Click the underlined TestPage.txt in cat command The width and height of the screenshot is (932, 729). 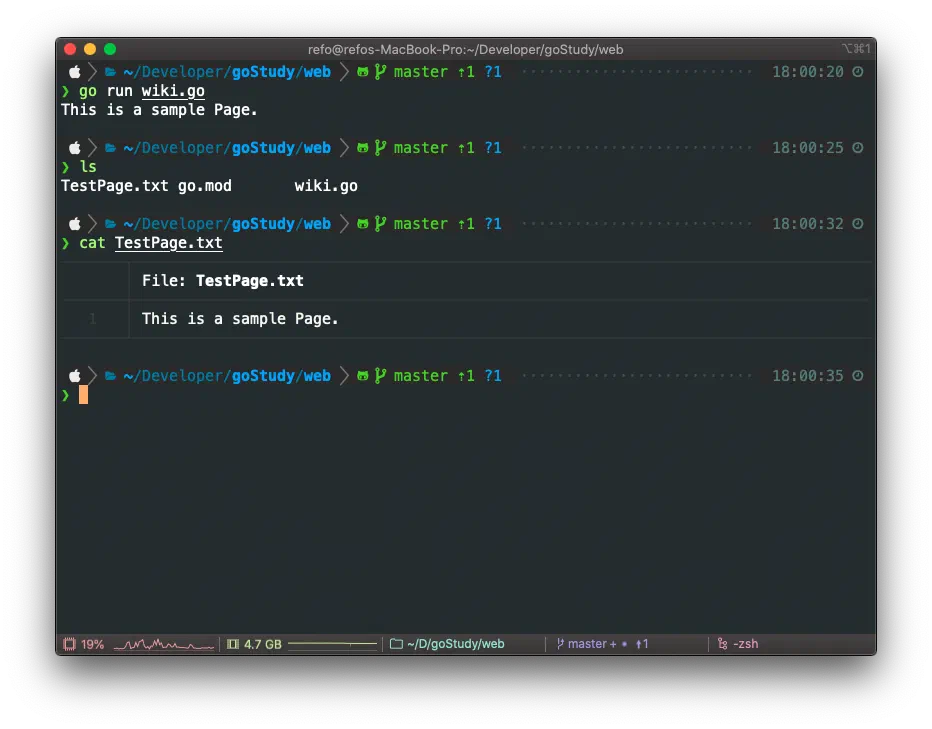[168, 243]
